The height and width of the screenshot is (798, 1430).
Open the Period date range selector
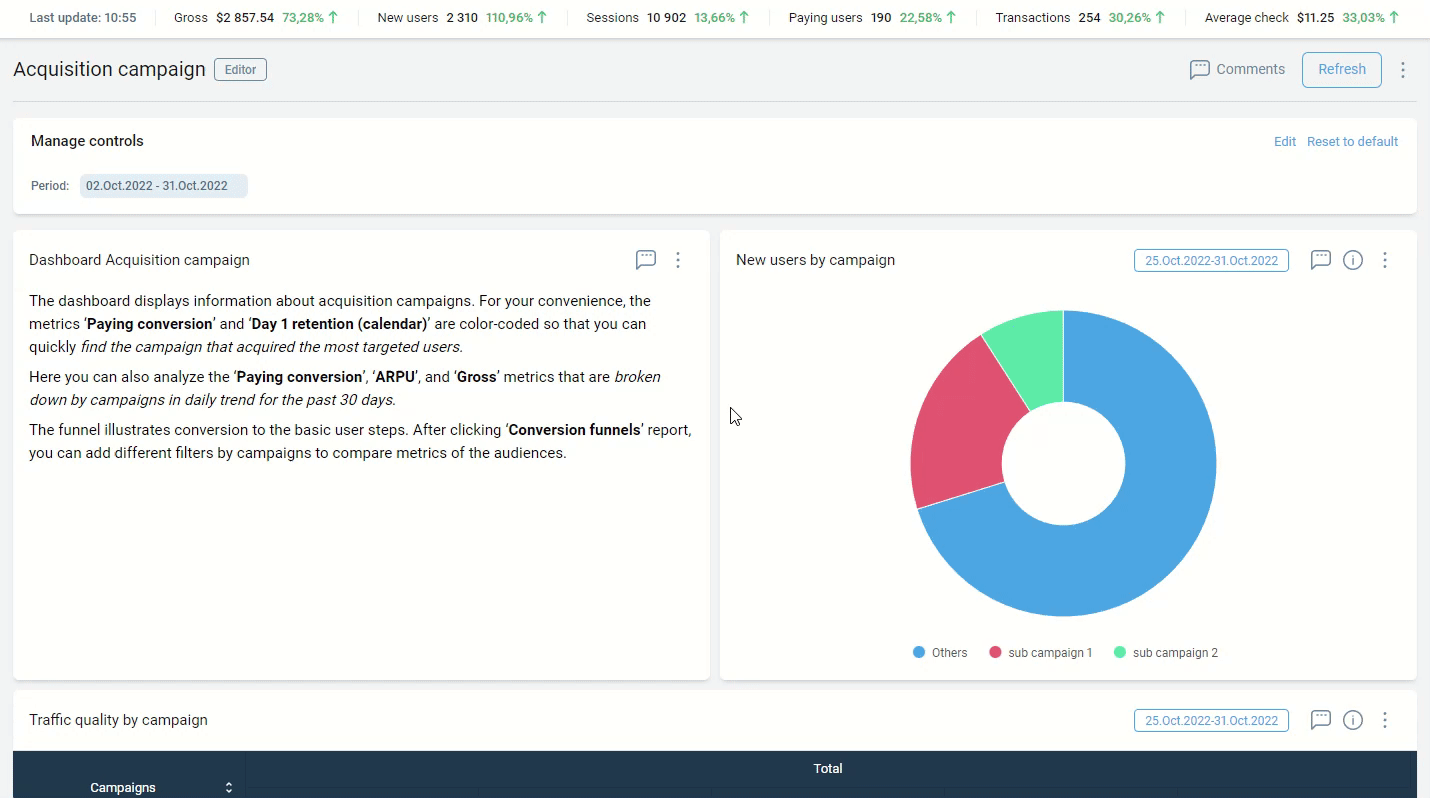(x=163, y=186)
